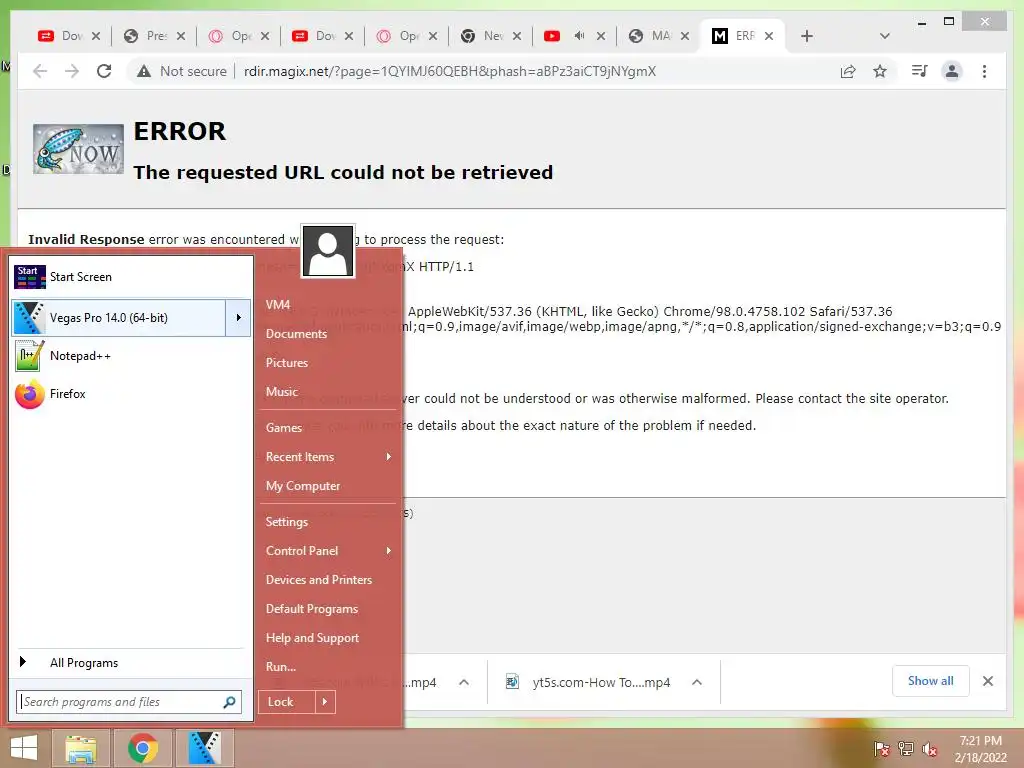Open the yt5s.com-How To....mp4 download
Screen dimensions: 1024x768
[588, 682]
